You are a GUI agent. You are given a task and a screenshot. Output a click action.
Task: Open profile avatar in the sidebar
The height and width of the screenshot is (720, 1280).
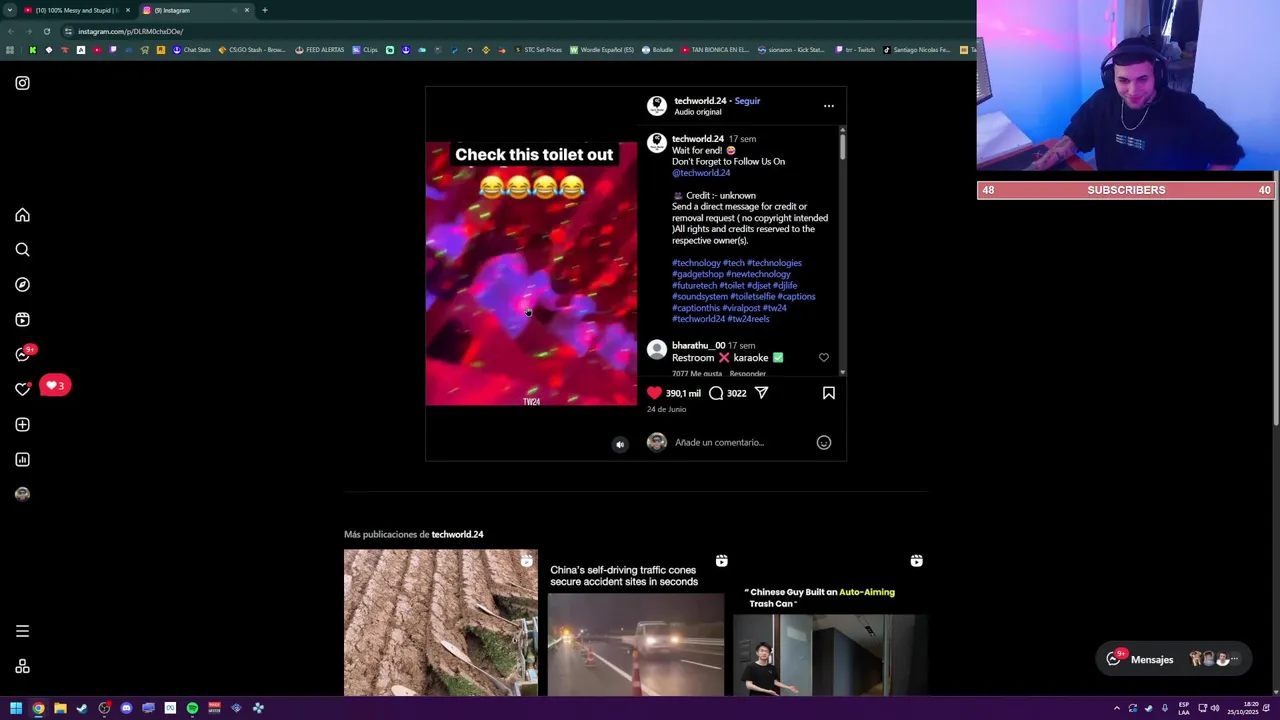[22, 494]
